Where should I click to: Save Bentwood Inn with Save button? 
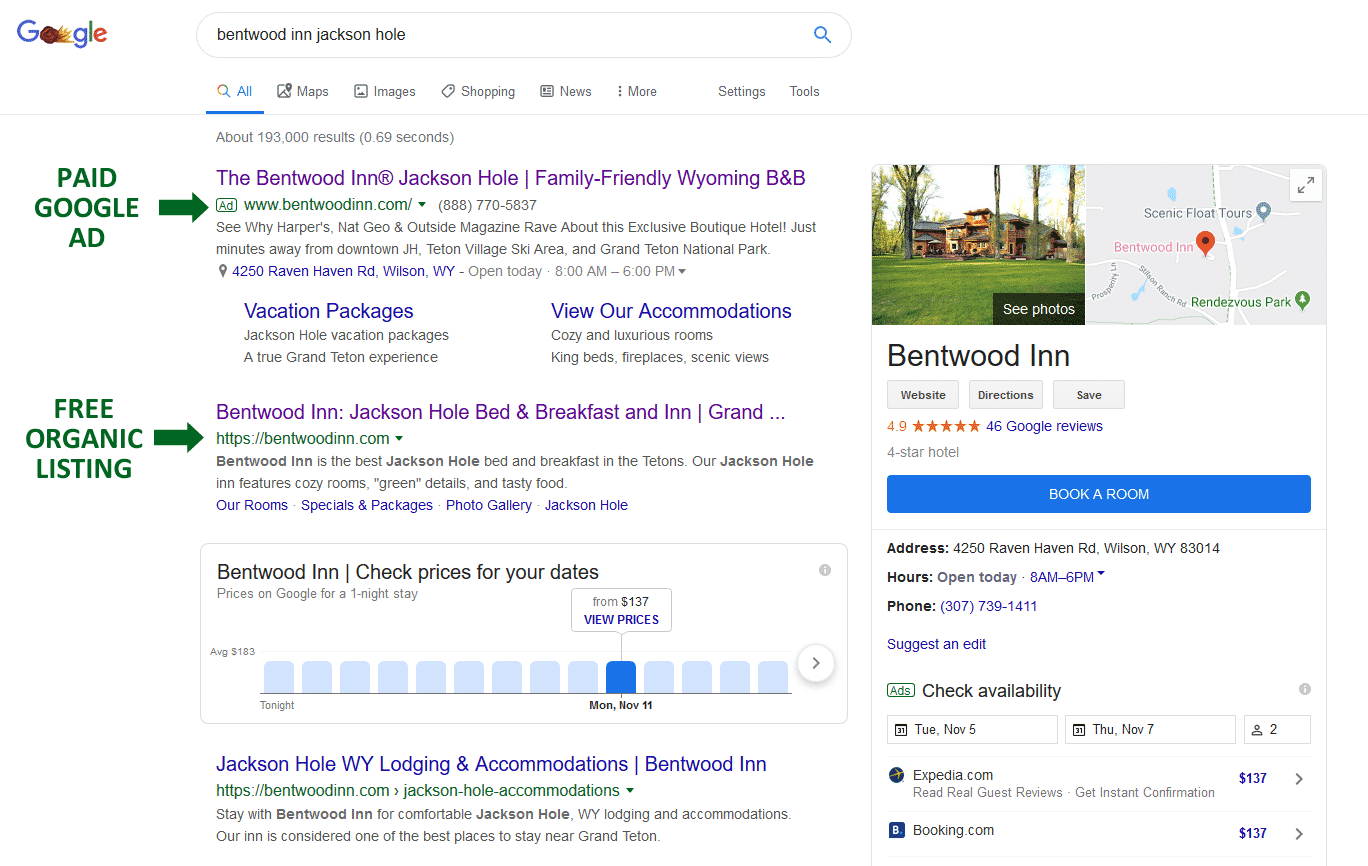pos(1088,395)
